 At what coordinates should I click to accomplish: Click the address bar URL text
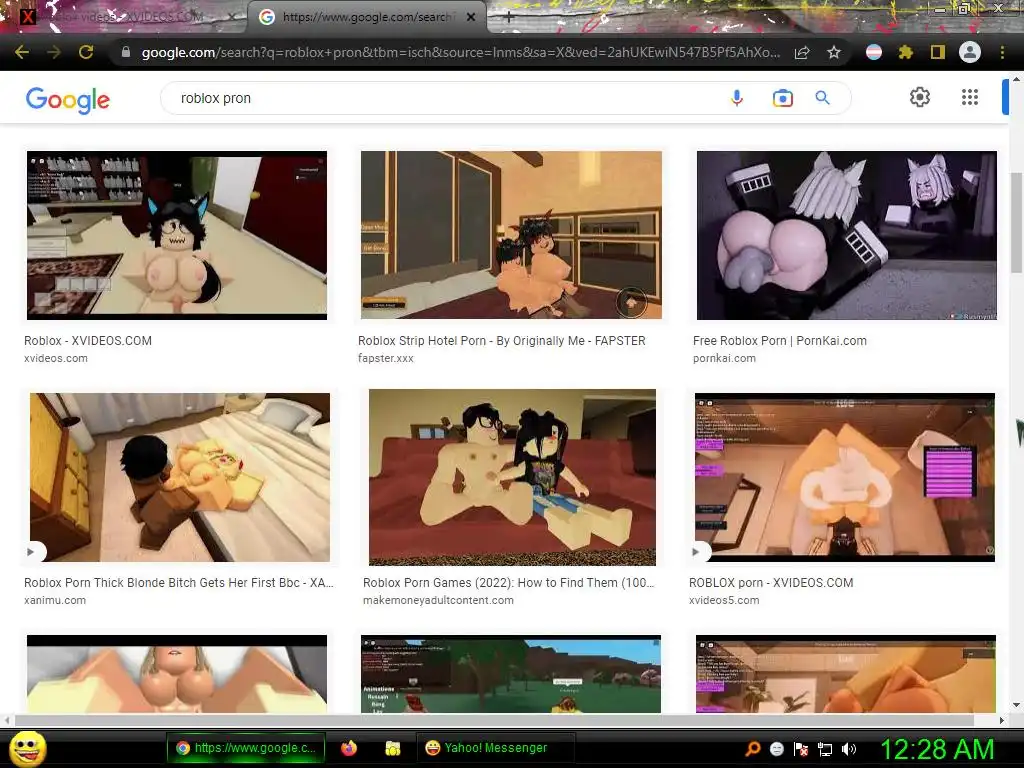point(460,52)
